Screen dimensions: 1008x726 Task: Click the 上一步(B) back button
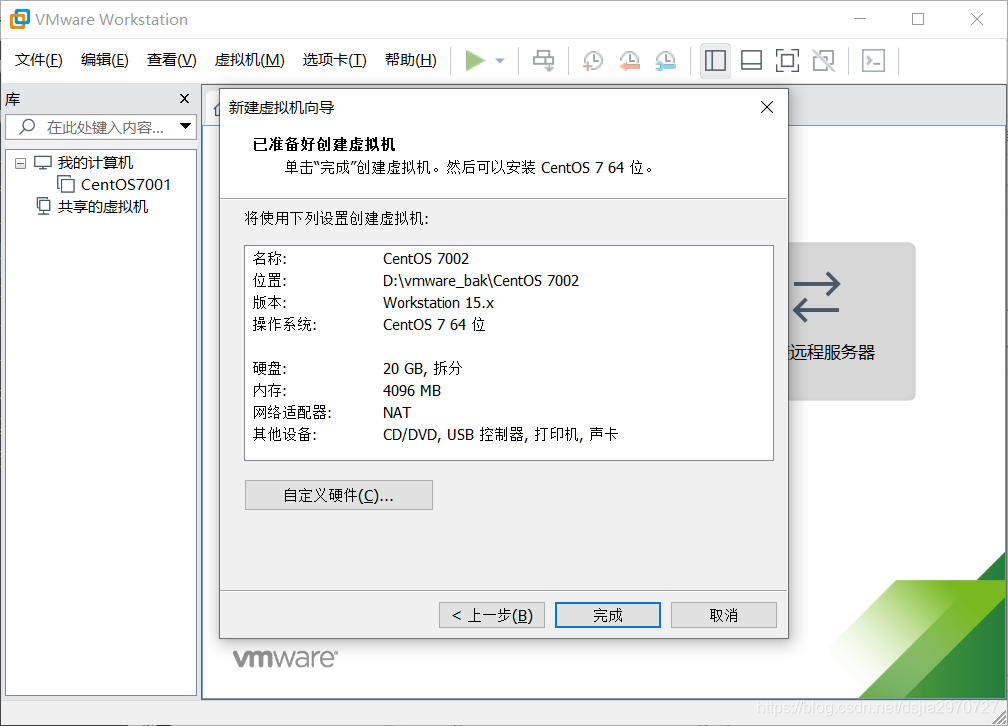point(492,615)
